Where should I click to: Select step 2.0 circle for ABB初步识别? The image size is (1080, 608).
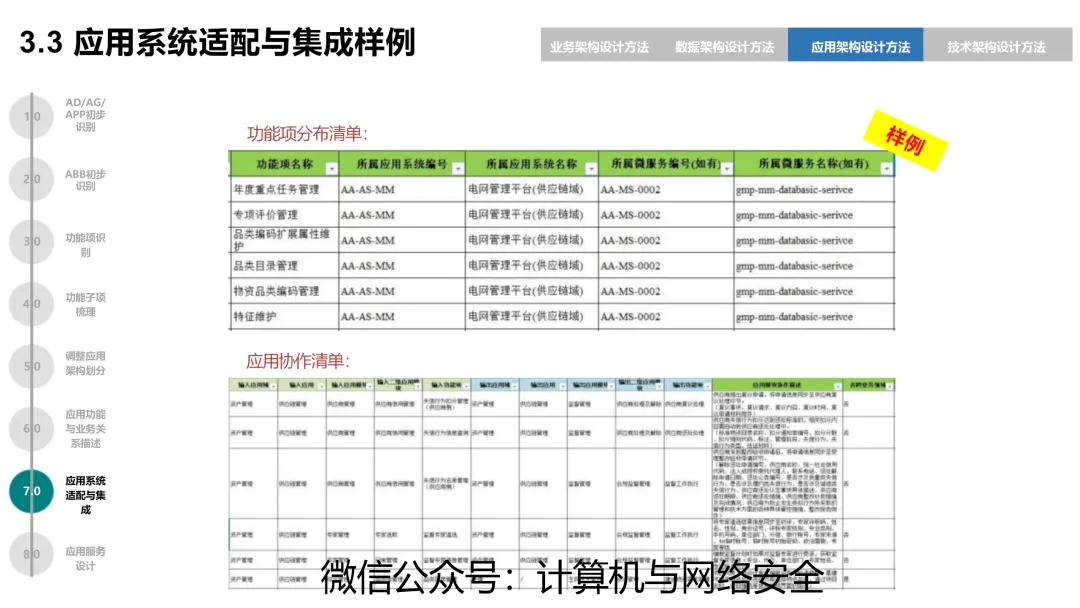click(31, 179)
